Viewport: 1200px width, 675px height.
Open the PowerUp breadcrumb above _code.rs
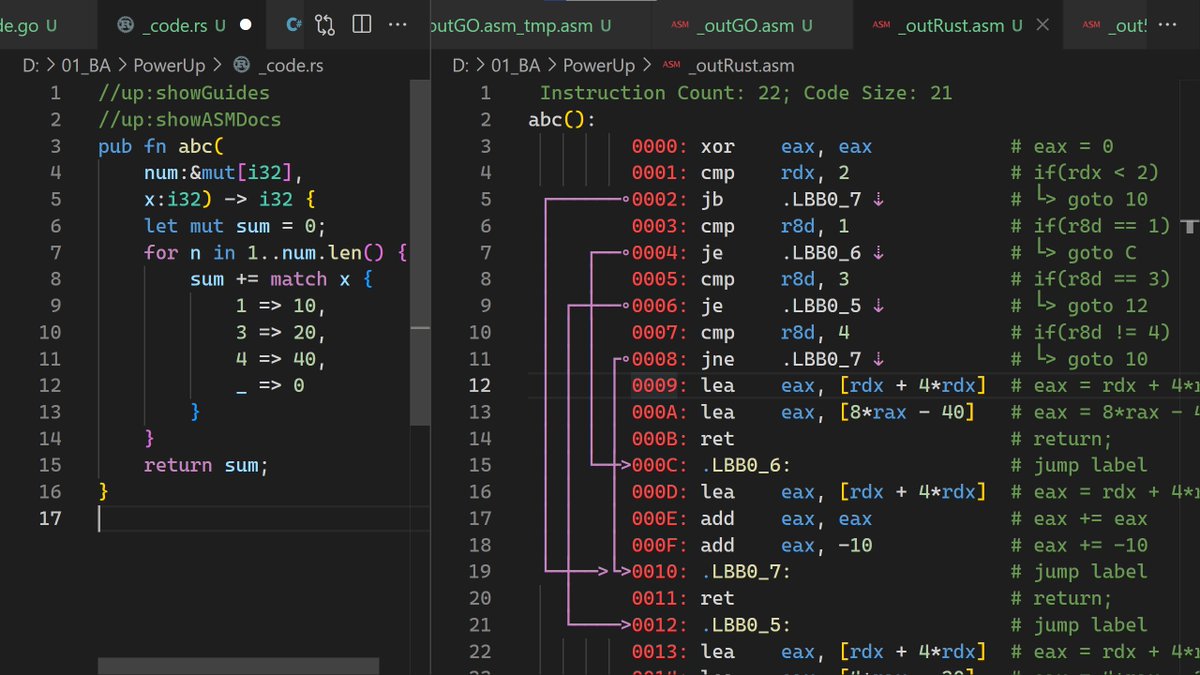click(x=171, y=66)
